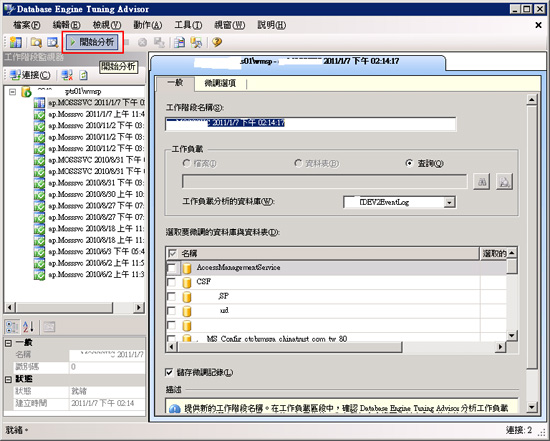Select session sp.Mossvc 2010/6/2 上午 11:5

pos(96,263)
